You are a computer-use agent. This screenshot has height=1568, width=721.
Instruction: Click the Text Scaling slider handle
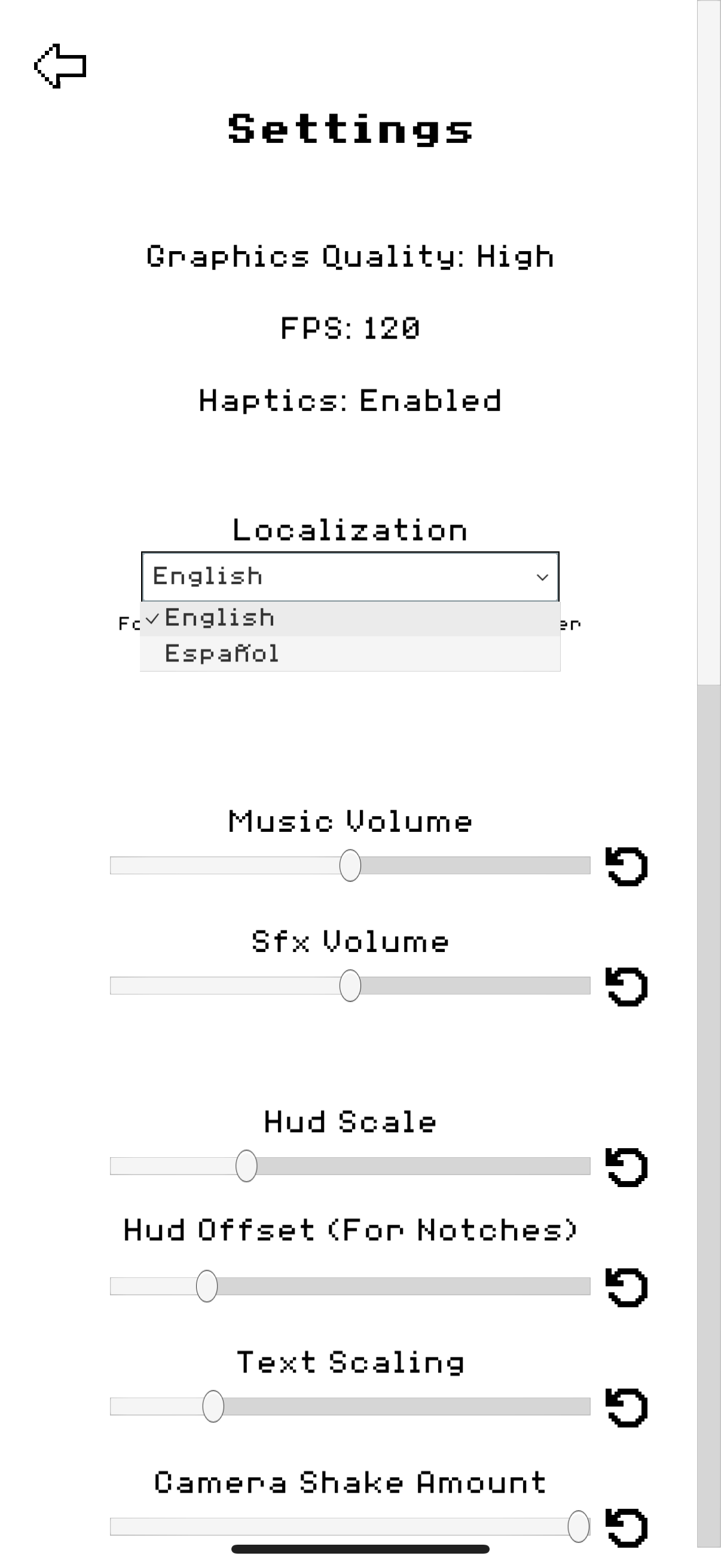click(x=213, y=1406)
